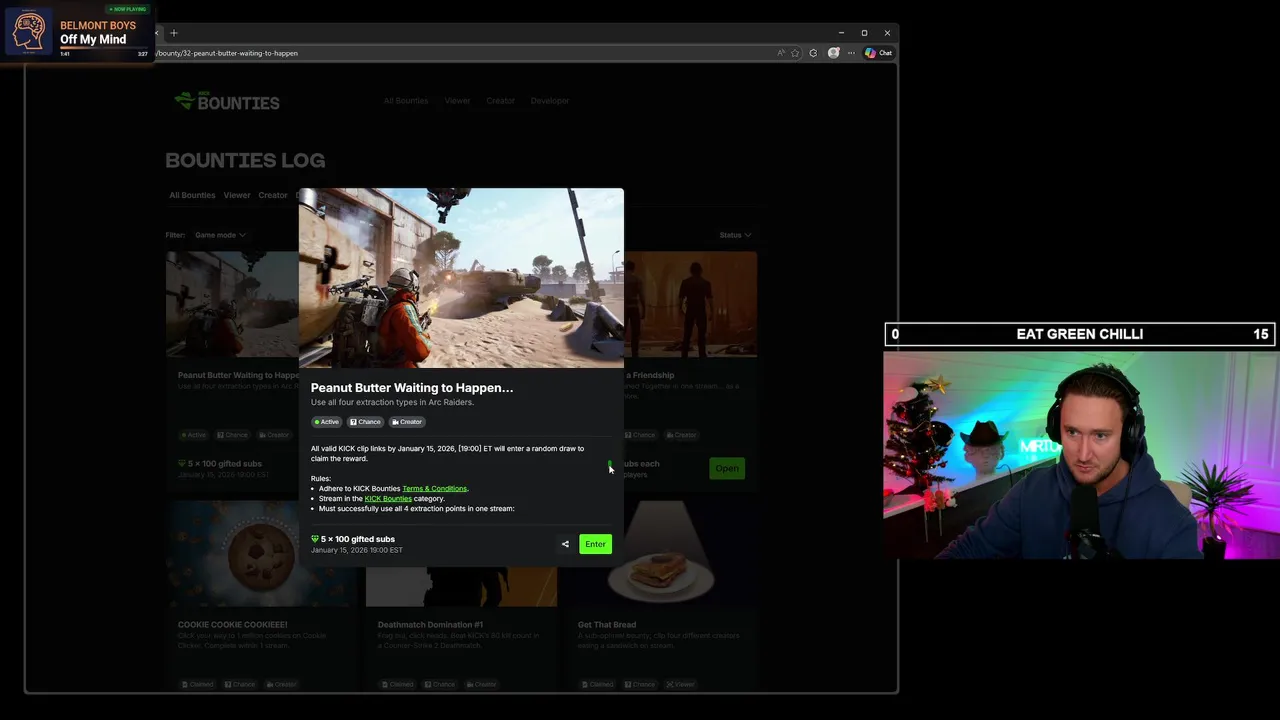The width and height of the screenshot is (1280, 720).
Task: Click the Read aloud icon in address bar
Action: (x=781, y=53)
